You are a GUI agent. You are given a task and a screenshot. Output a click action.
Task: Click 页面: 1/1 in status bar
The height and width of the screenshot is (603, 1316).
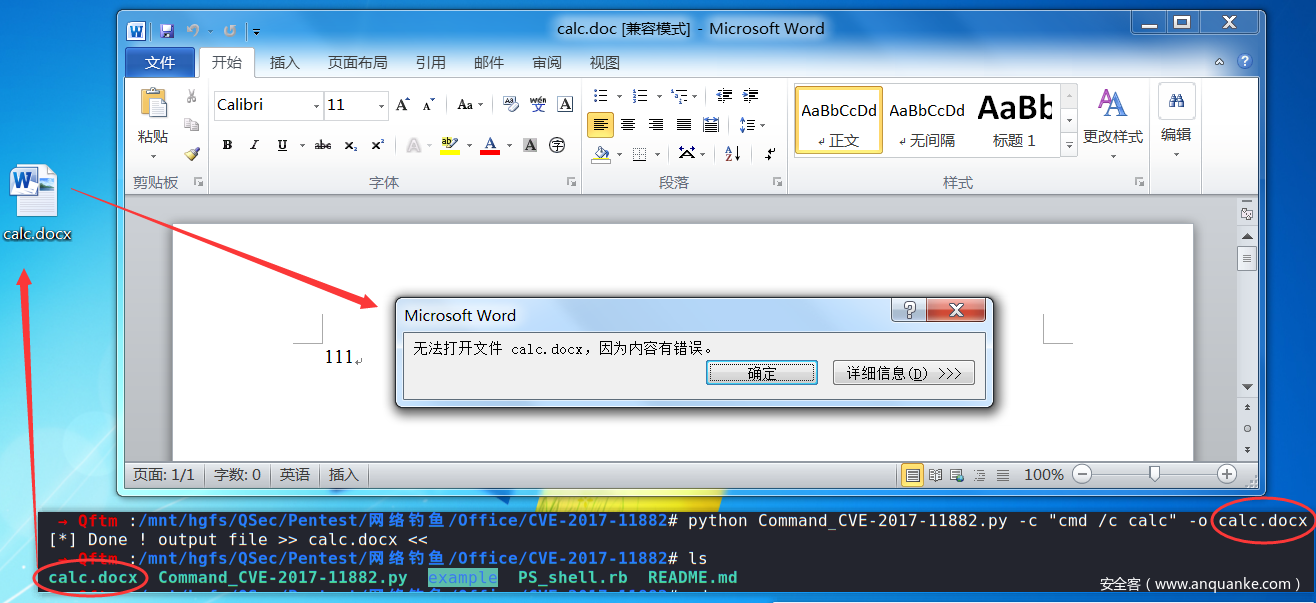[164, 475]
